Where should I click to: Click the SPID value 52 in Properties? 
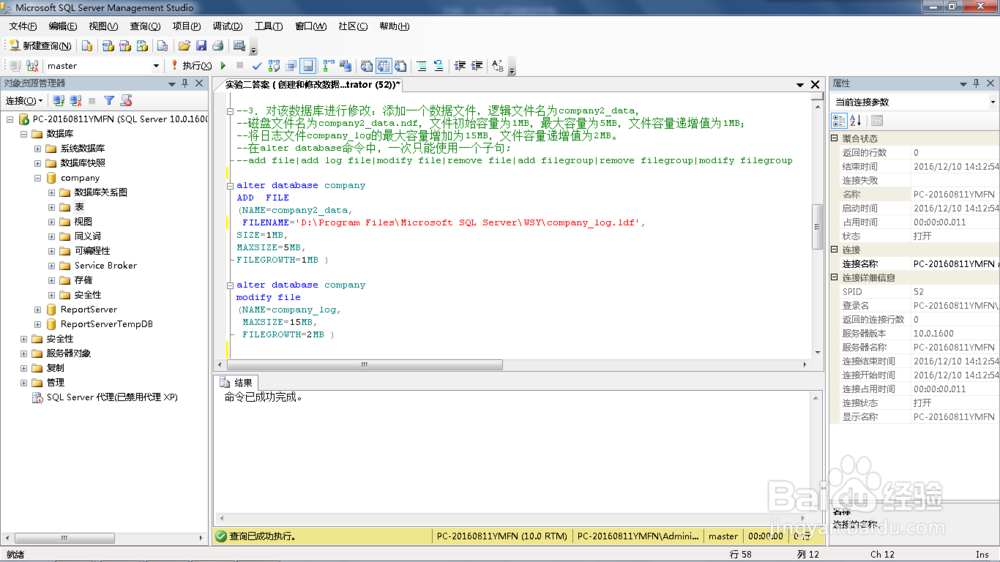pyautogui.click(x=918, y=292)
